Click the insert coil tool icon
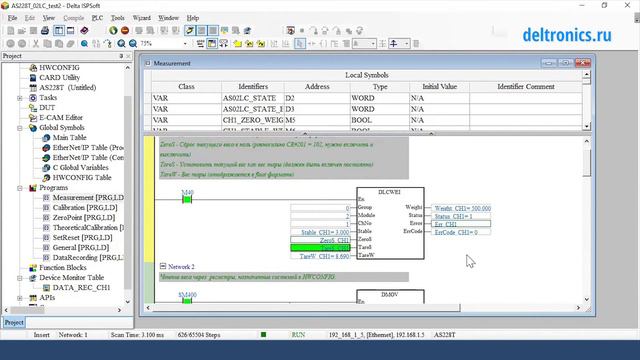The height and width of the screenshot is (360, 640). [323, 43]
